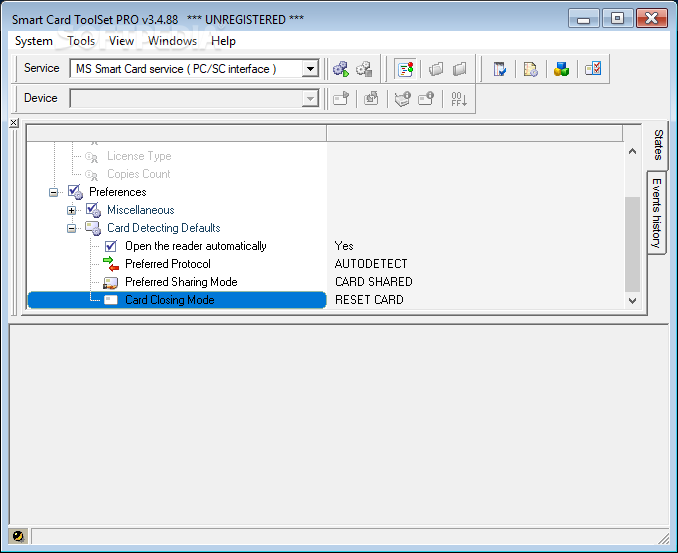Open the System menu

(34, 41)
